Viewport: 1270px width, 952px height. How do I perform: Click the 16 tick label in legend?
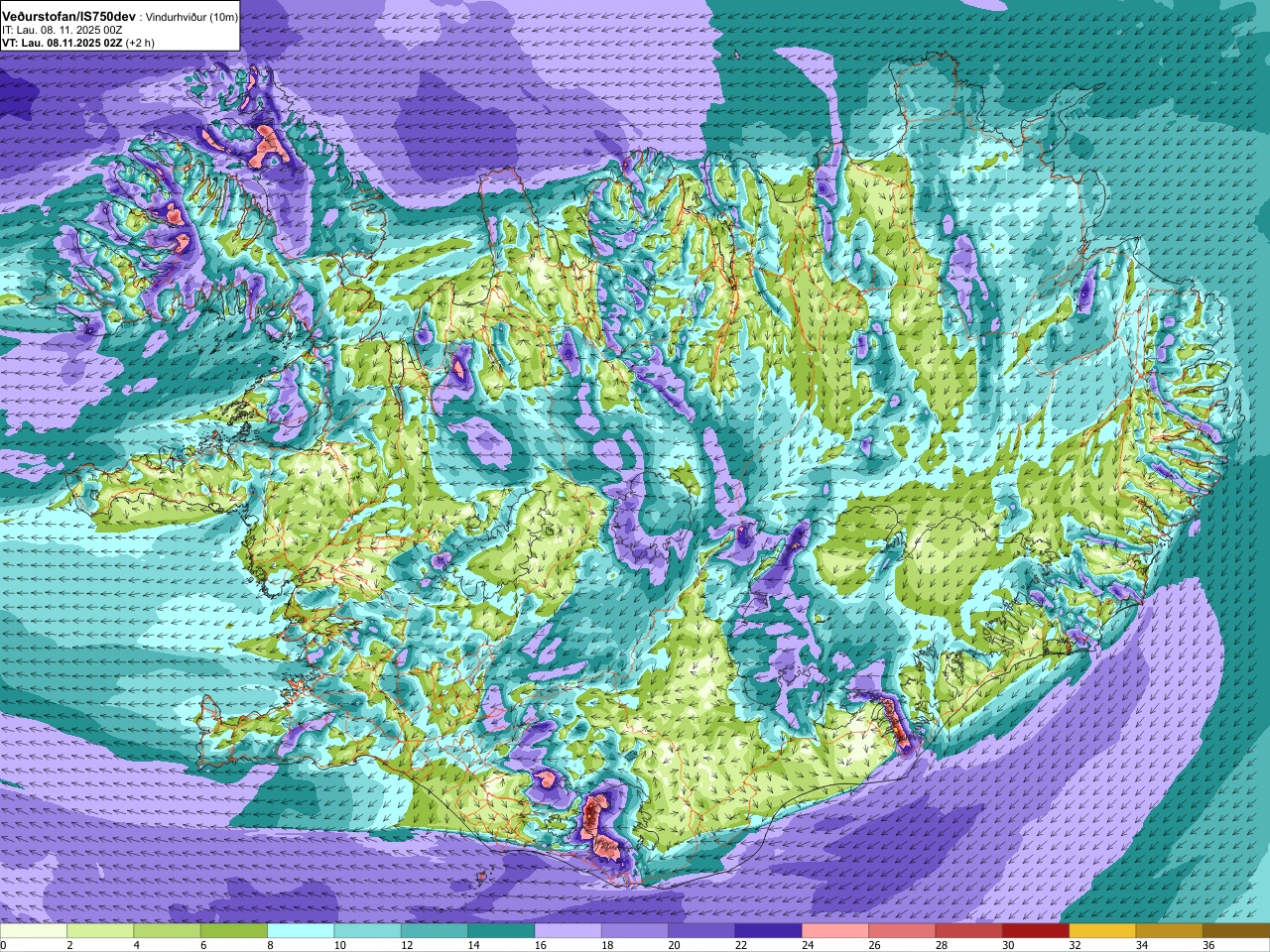point(540,945)
